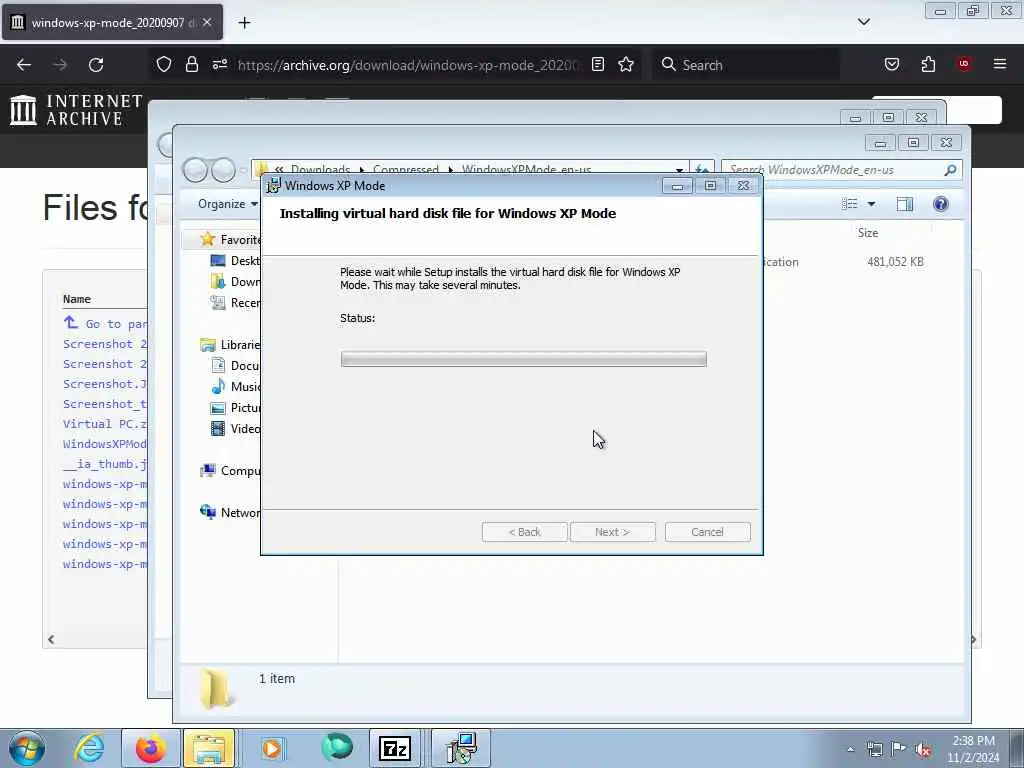Viewport: 1024px width, 768px height.
Task: Select Desktop in Explorer navigation pane
Action: click(x=235, y=261)
